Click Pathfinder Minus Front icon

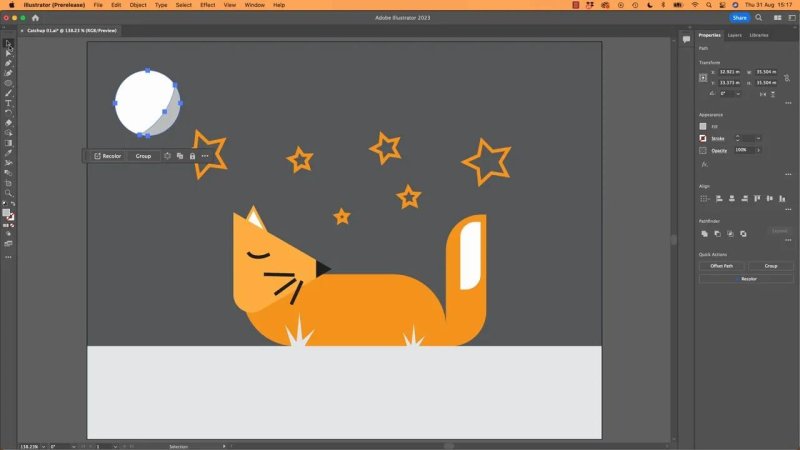(x=717, y=234)
